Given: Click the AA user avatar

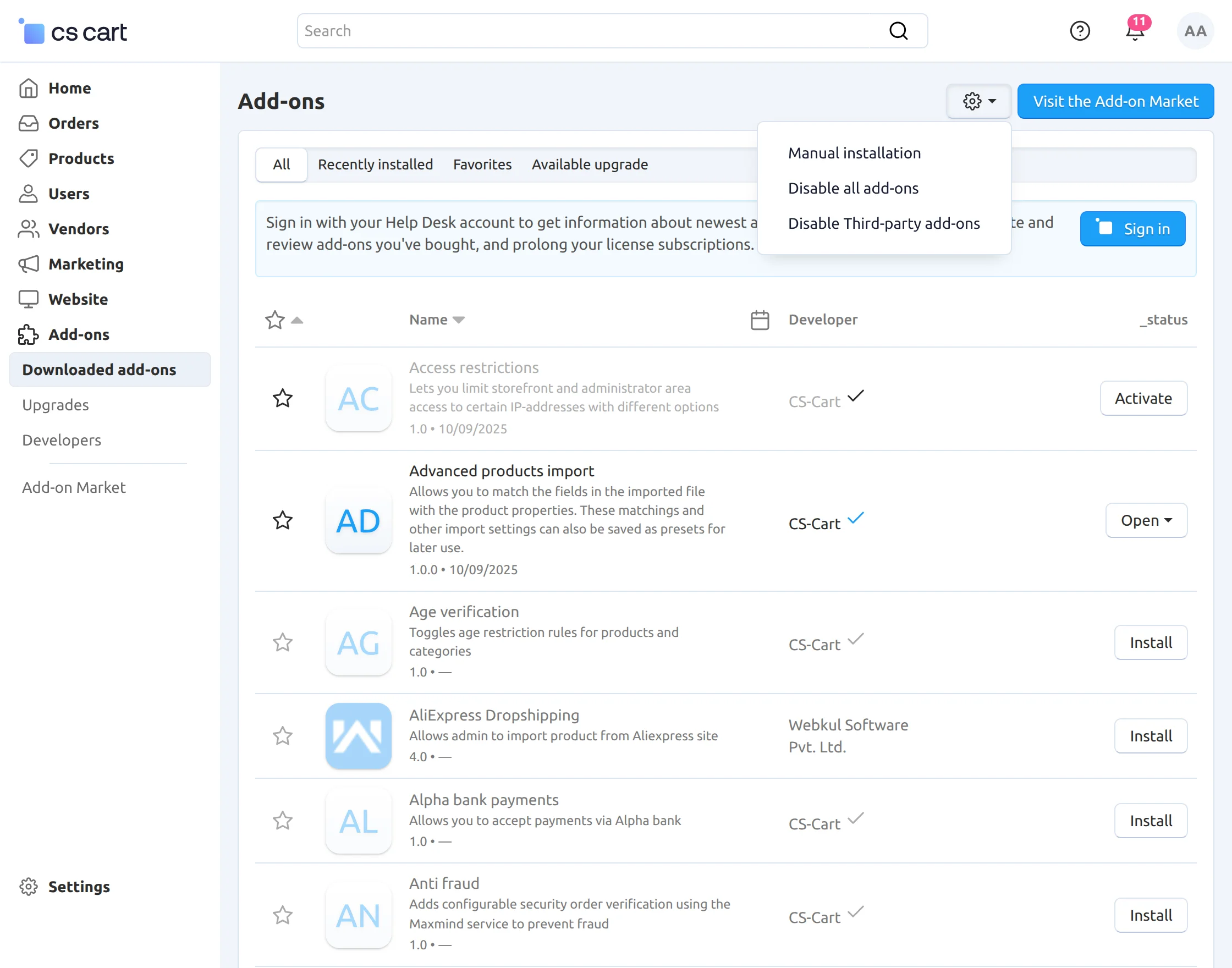Looking at the screenshot, I should click(1195, 31).
